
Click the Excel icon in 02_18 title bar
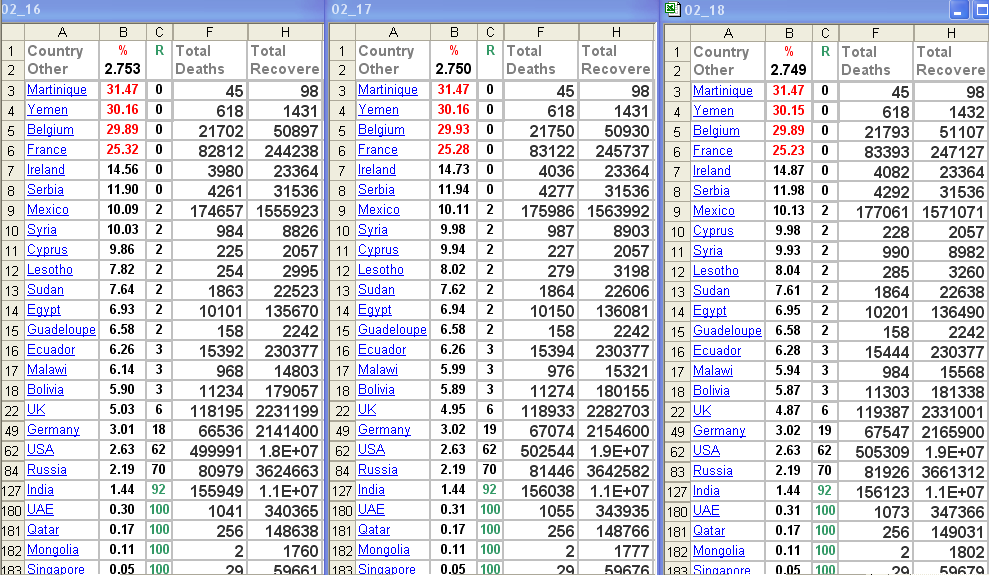tap(673, 10)
